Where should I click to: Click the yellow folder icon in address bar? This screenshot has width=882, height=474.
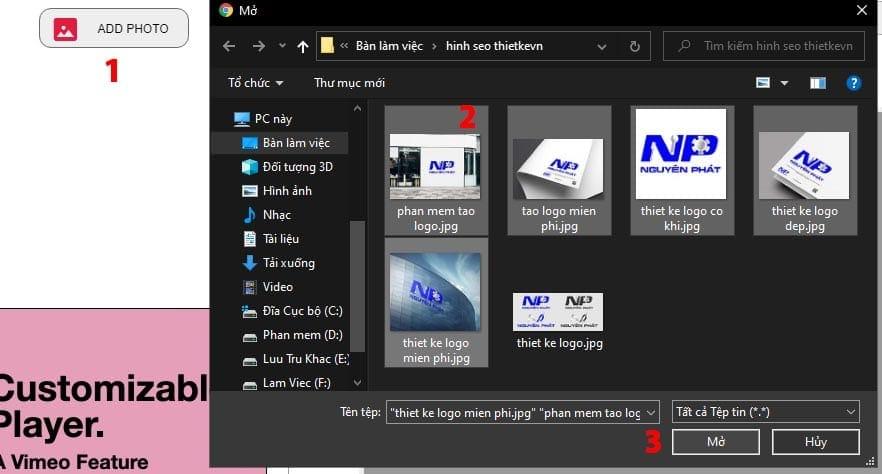pyautogui.click(x=327, y=46)
